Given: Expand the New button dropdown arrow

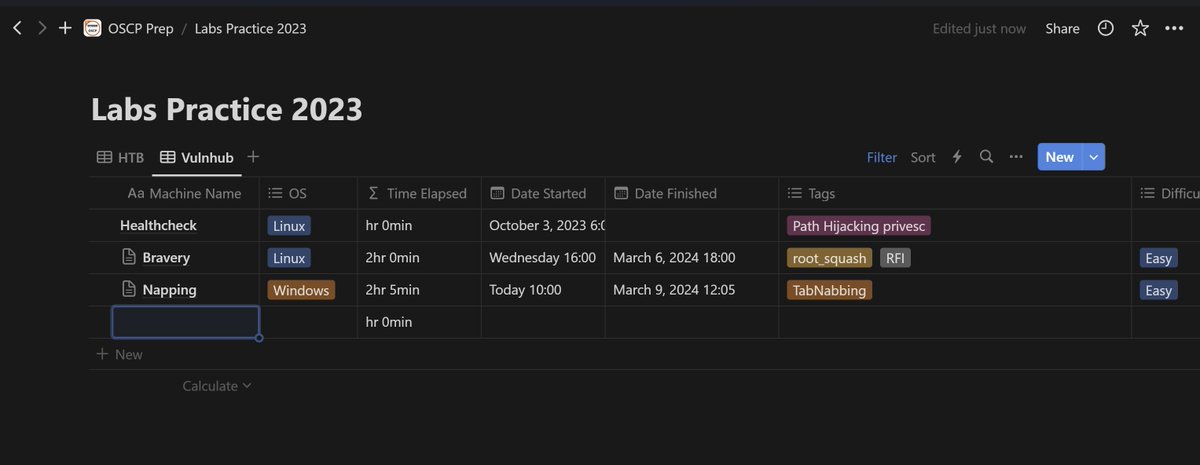Looking at the screenshot, I should (1094, 157).
